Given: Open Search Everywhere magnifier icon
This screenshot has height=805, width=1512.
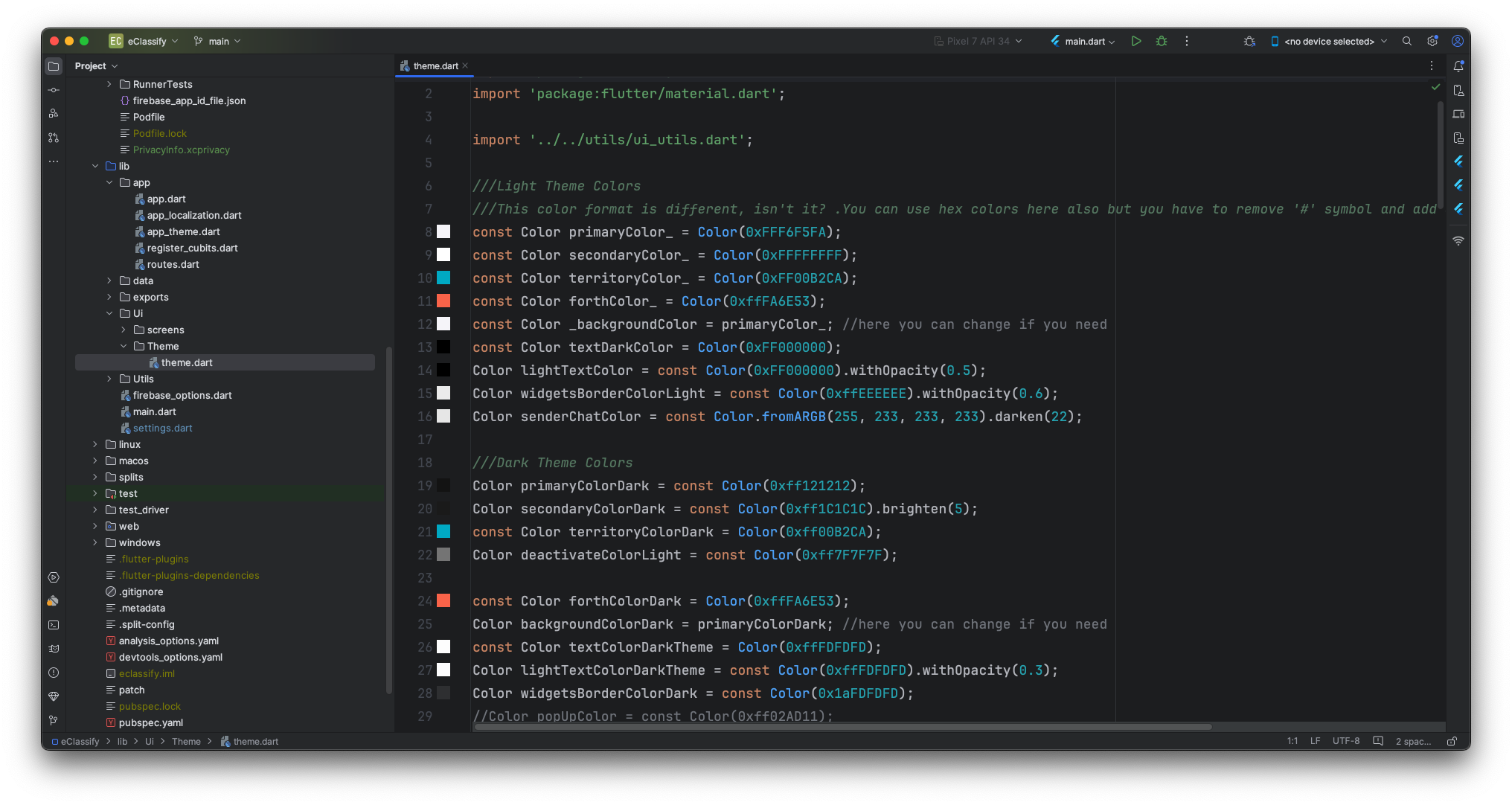Looking at the screenshot, I should click(1406, 41).
